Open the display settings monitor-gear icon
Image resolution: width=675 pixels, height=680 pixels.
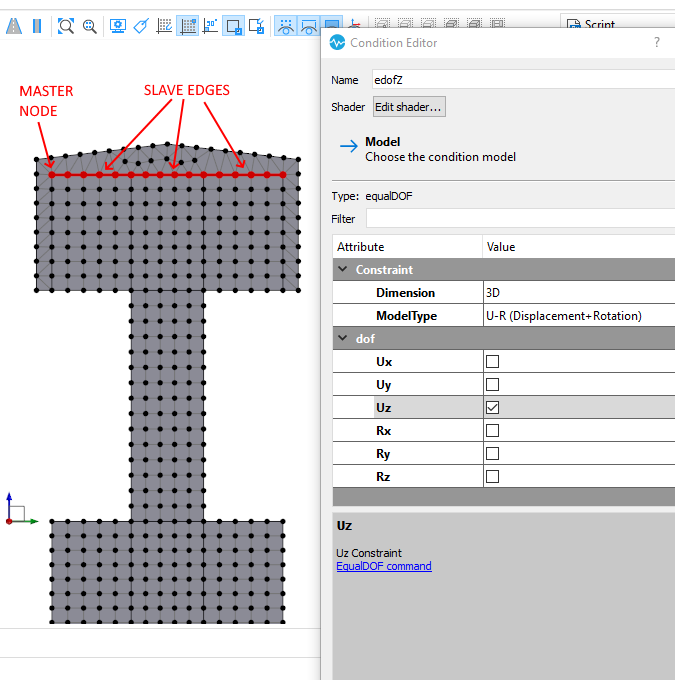(118, 26)
